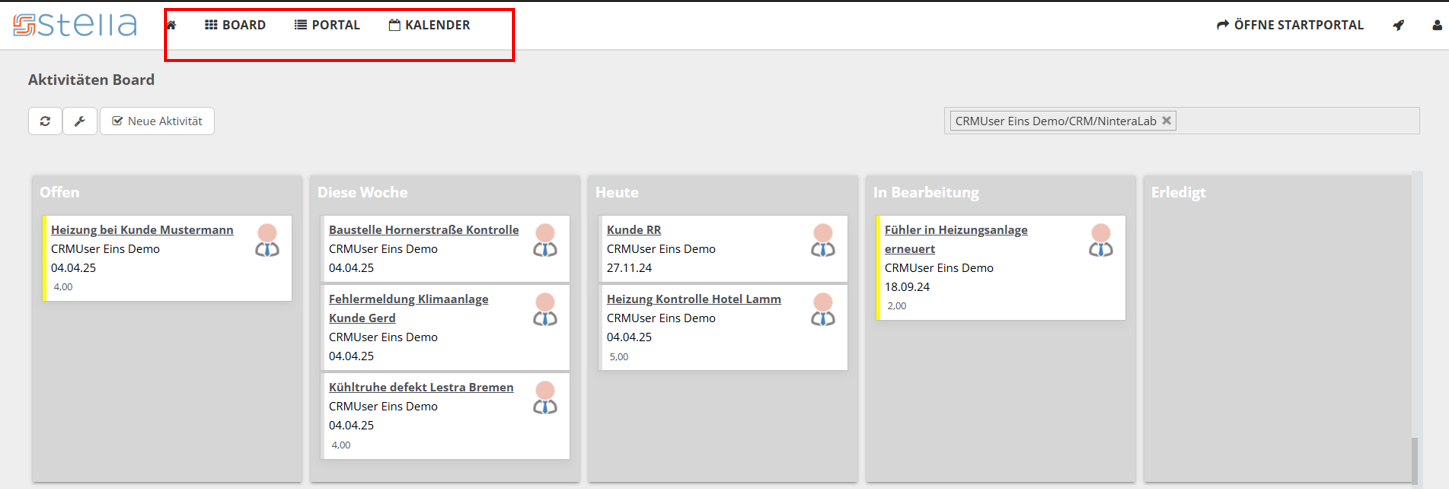Click avatar on Heizung bei Kunde Mustermann card
The image size is (1449, 489).
(x=267, y=240)
